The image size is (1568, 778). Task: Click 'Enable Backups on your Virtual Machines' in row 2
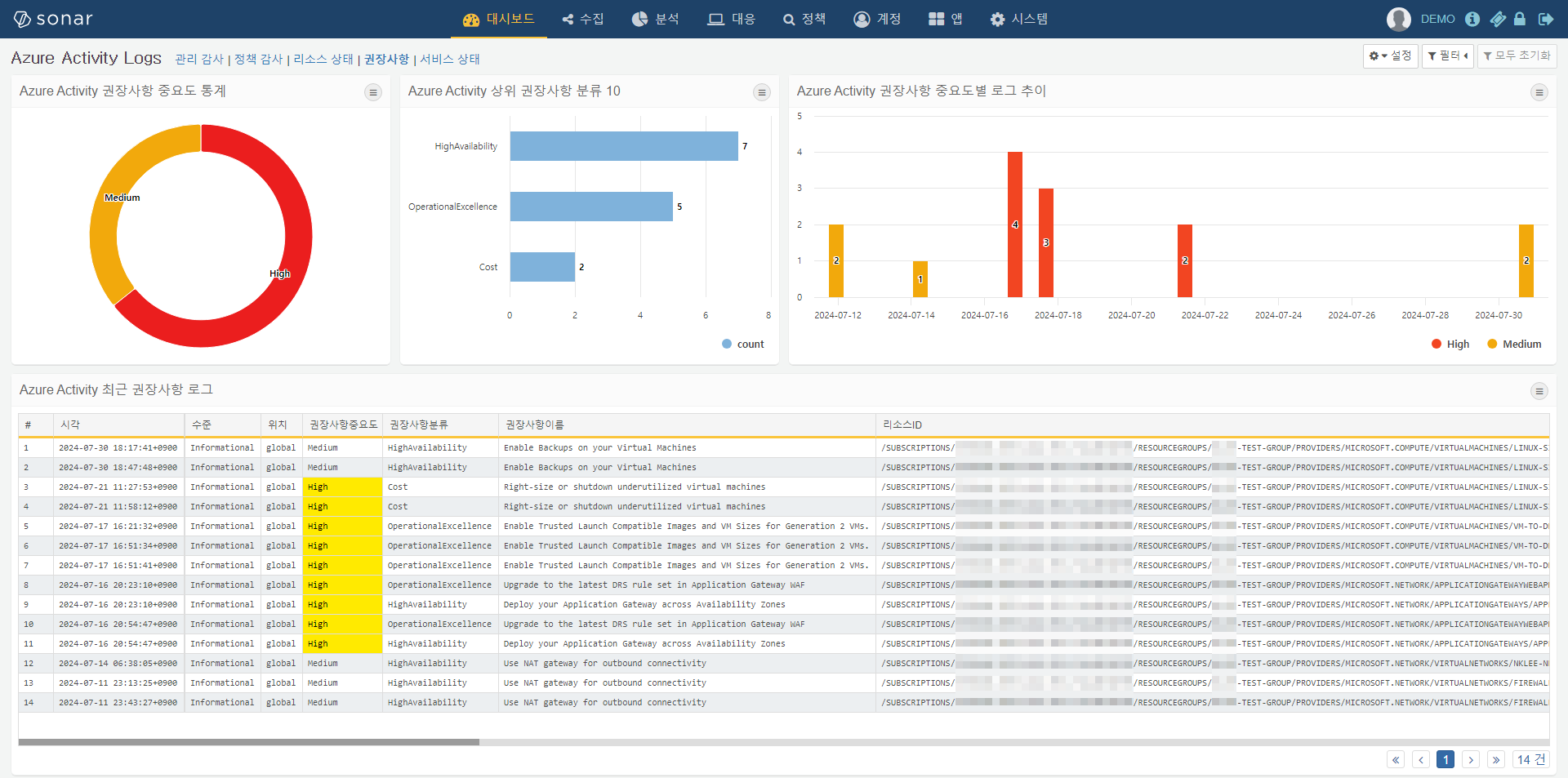pos(600,468)
